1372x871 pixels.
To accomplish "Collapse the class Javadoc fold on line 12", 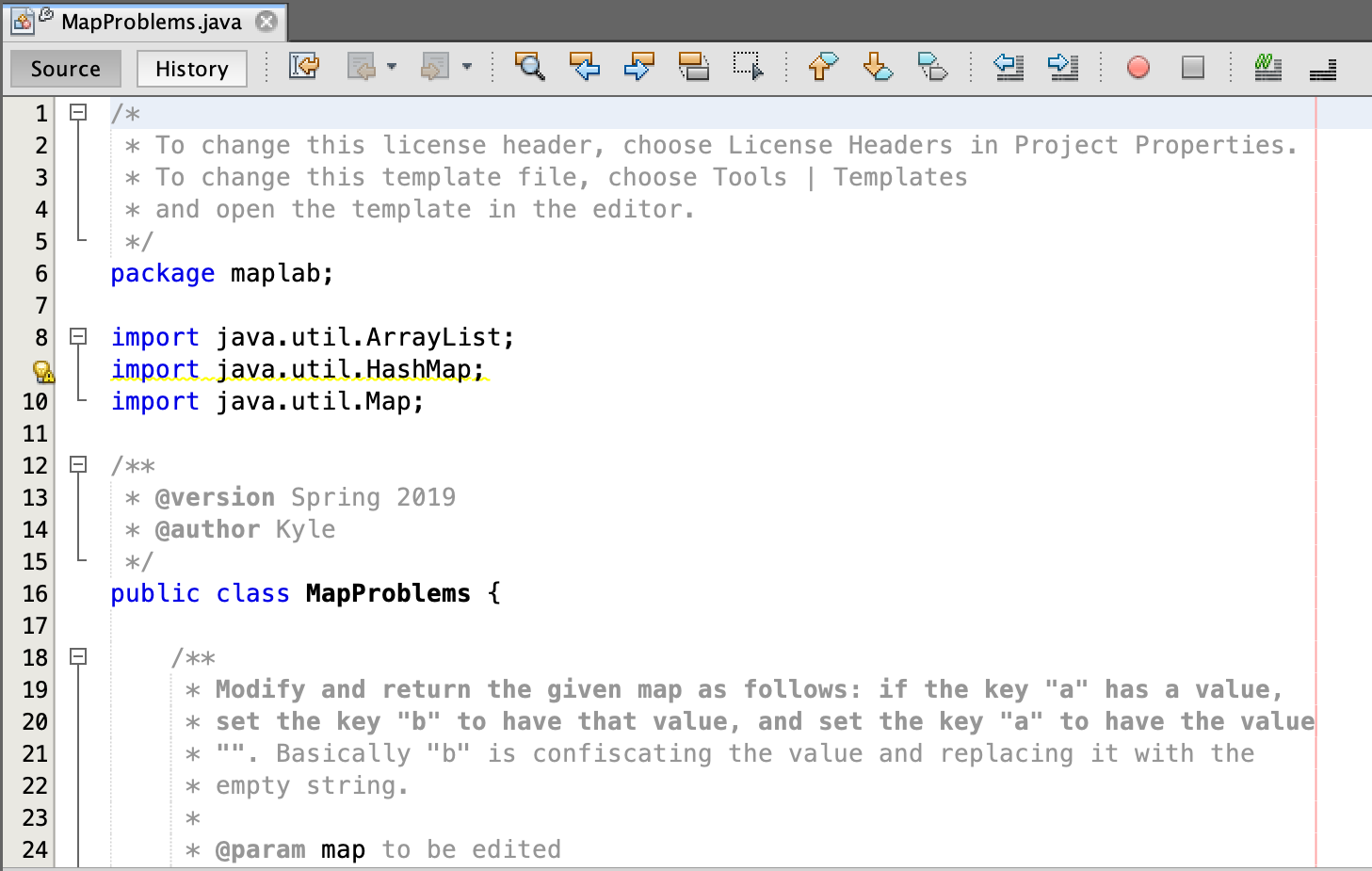I will pos(79,464).
